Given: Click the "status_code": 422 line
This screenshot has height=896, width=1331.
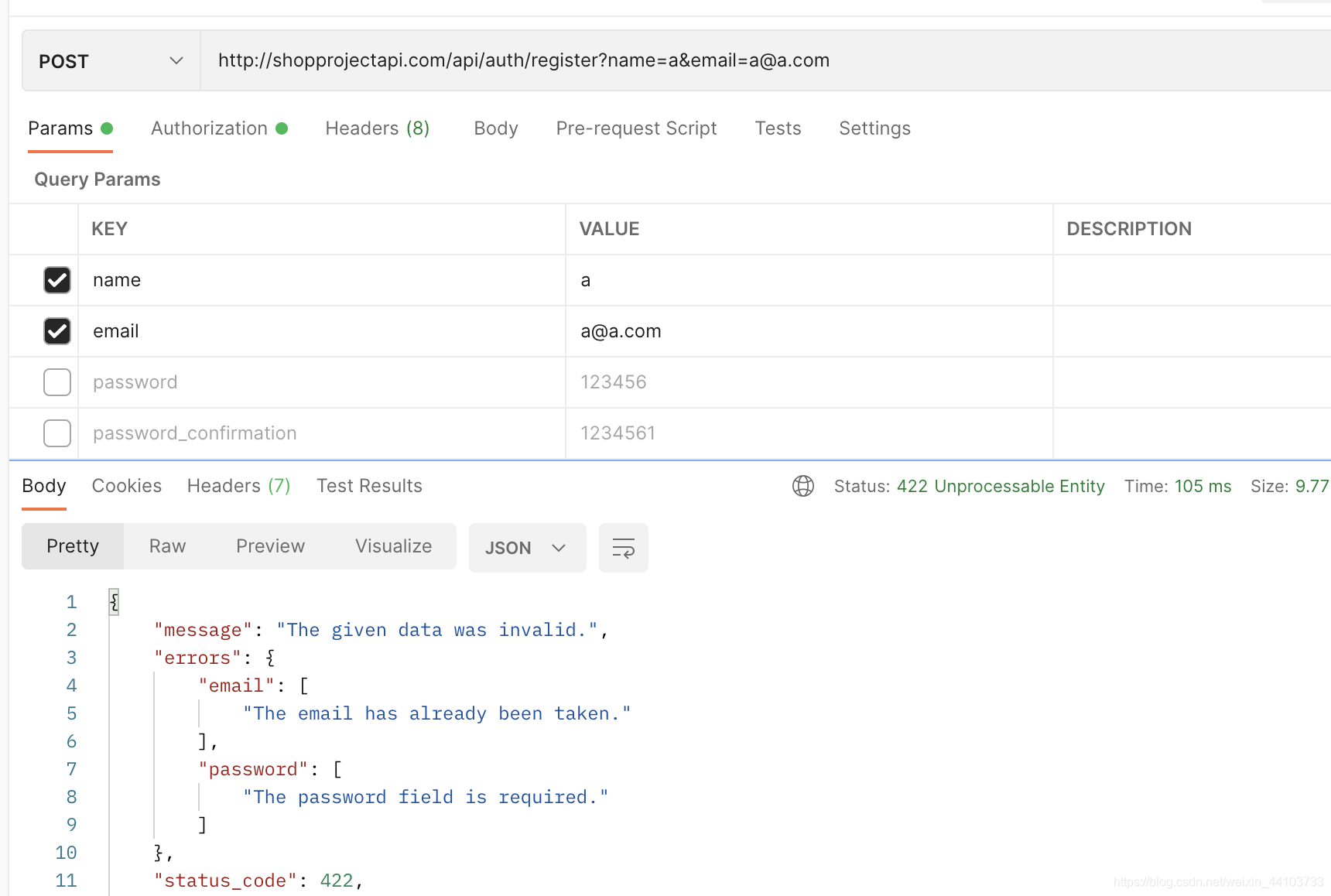Looking at the screenshot, I should 258,881.
